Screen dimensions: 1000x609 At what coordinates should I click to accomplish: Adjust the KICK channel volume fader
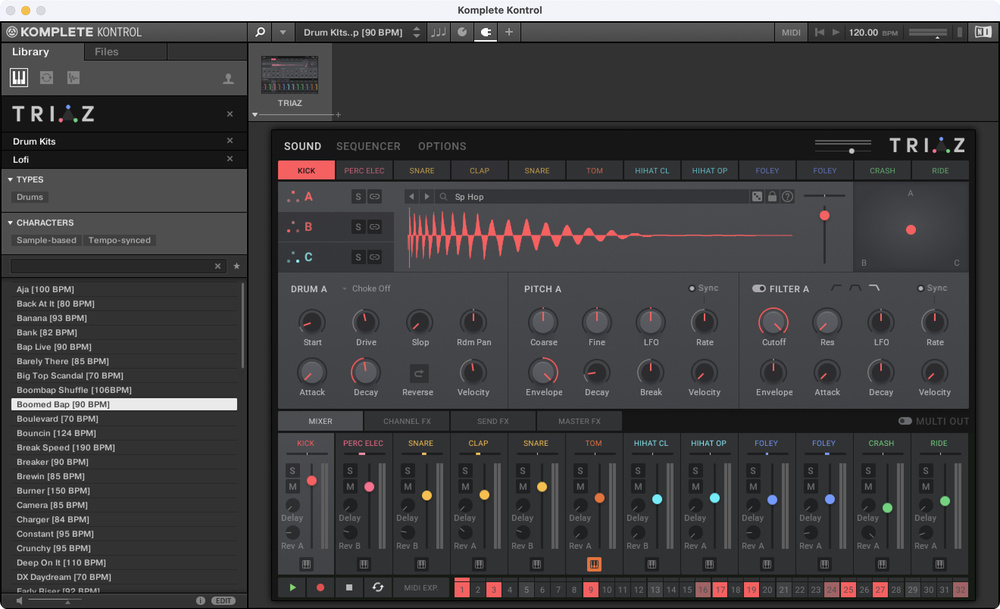pyautogui.click(x=312, y=481)
